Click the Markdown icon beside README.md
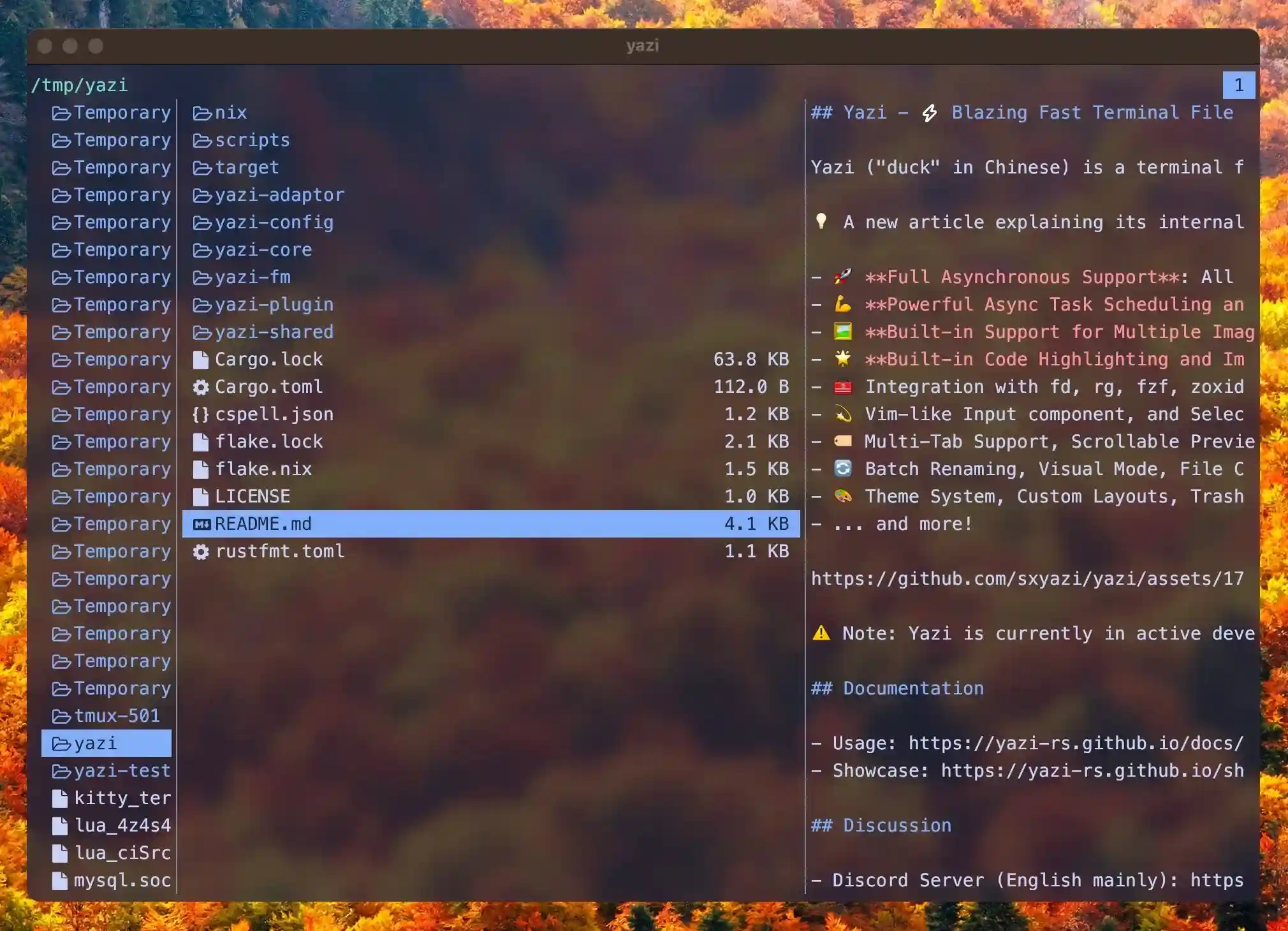The height and width of the screenshot is (931, 1288). pyautogui.click(x=201, y=524)
